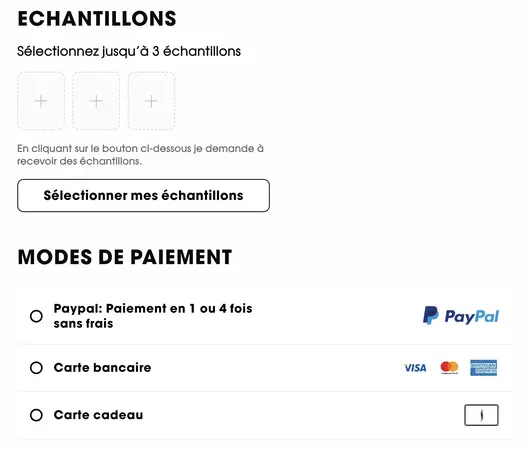Screen dimensions: 530x451
Task: Select the Paypal payment radio button
Action: (x=36, y=316)
